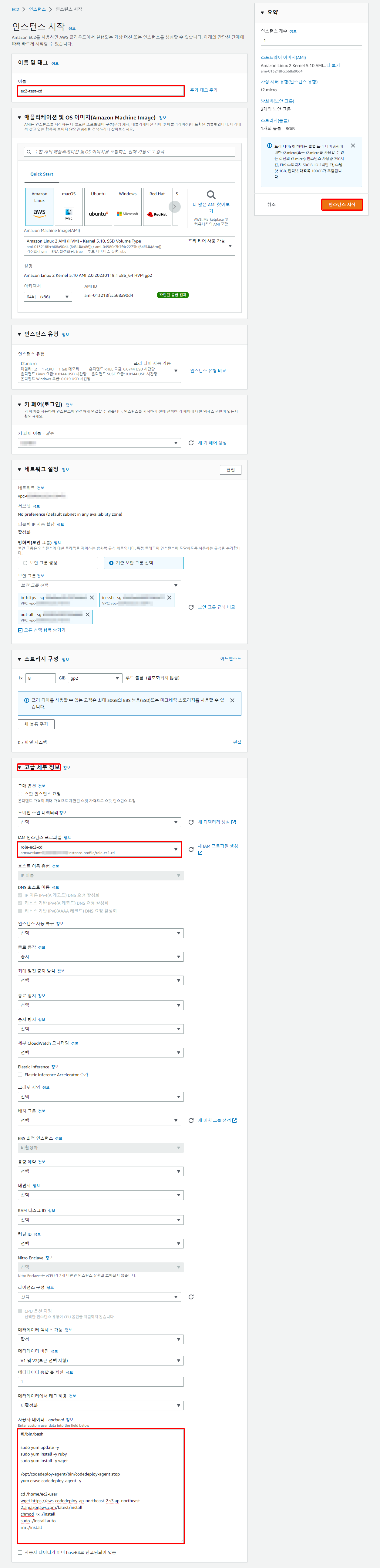Go to Instances breadcrumb link

coord(37,9)
